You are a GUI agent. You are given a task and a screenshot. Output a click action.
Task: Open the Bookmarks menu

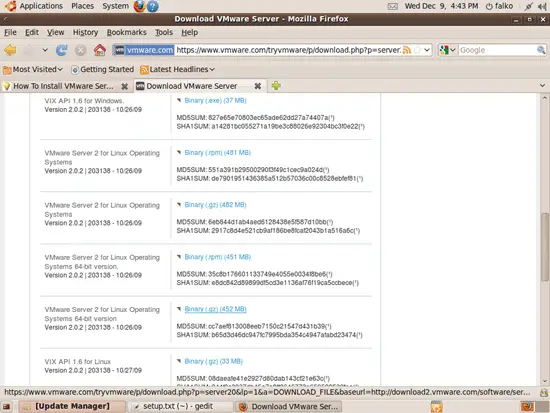(126, 32)
